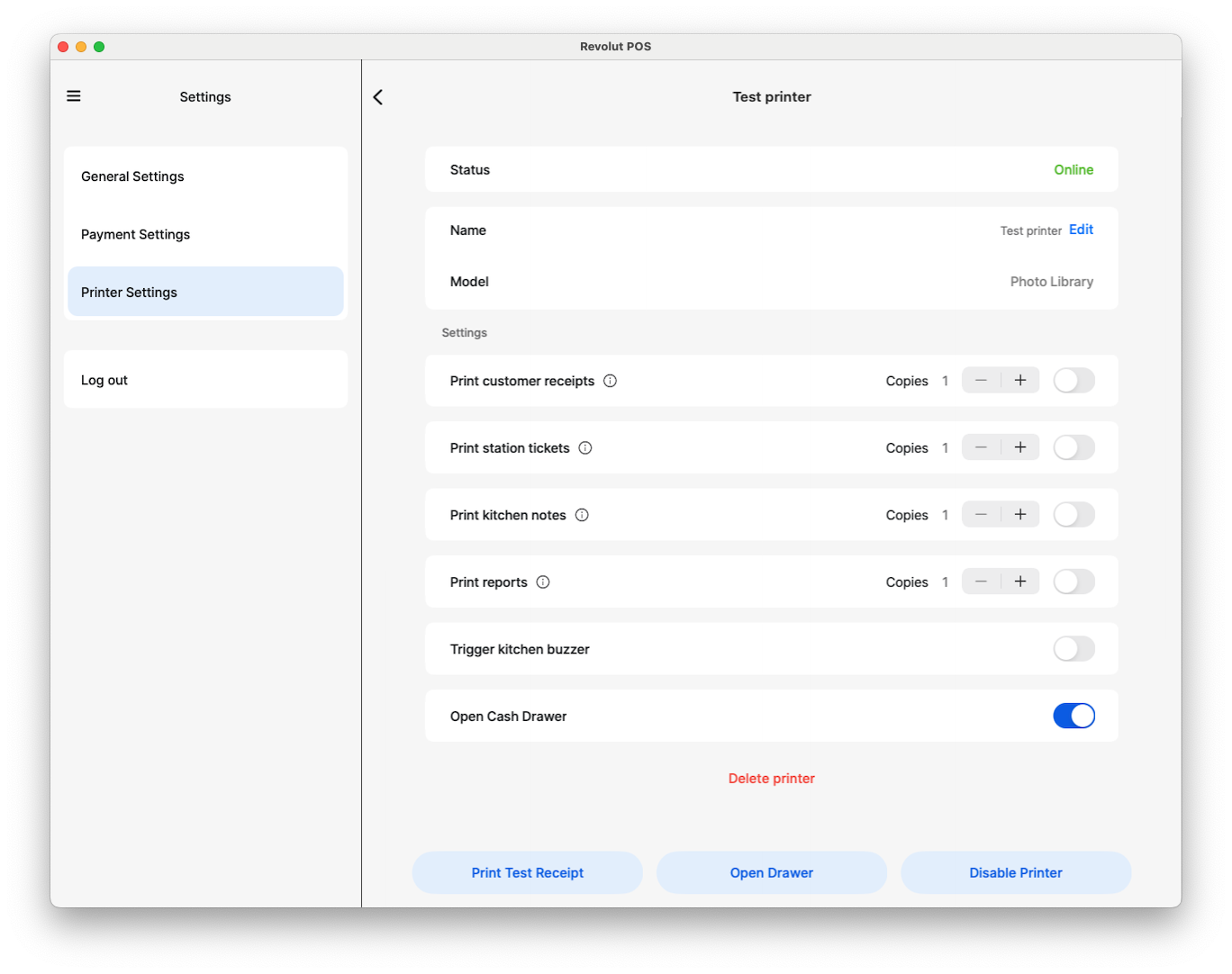The image size is (1232, 974).
Task: Click Log out
Action: 205,380
